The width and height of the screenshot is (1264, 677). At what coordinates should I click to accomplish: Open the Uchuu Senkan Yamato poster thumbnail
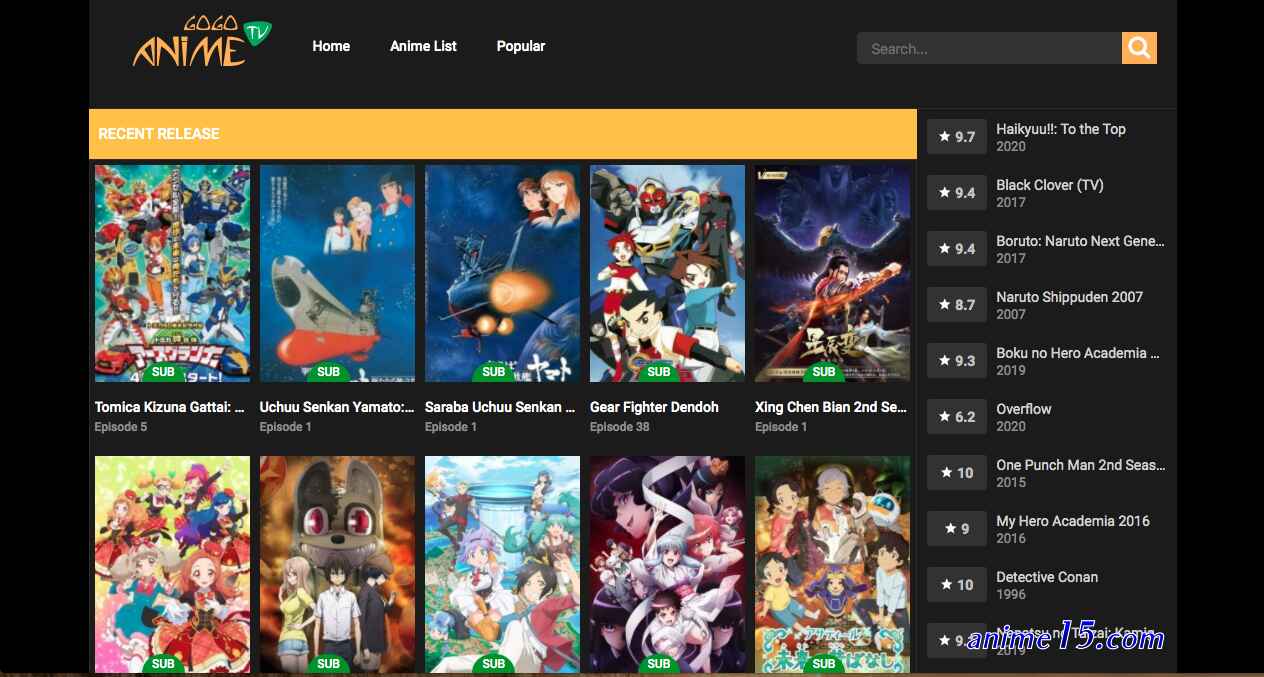pos(337,273)
